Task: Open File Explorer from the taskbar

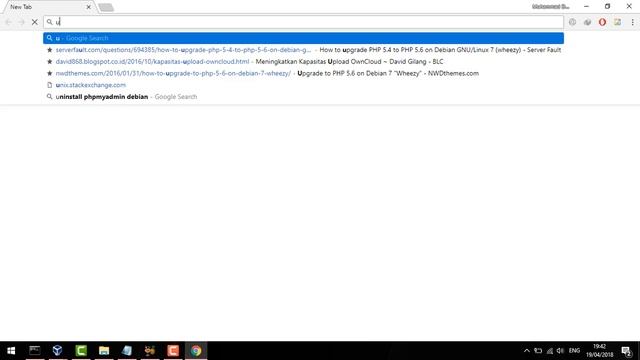Action: [104, 351]
